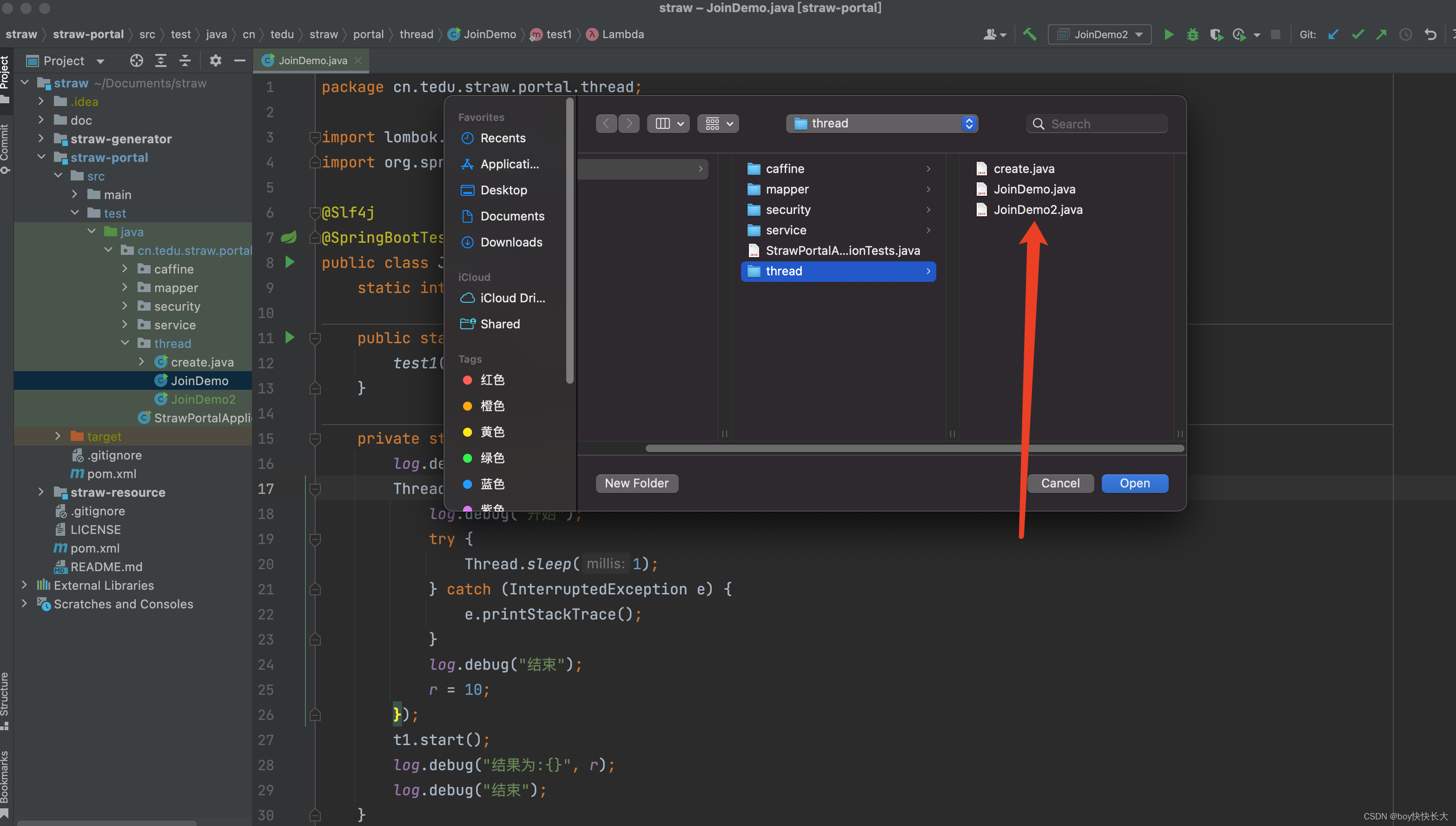This screenshot has width=1456, height=826.
Task: Click New Folder button
Action: [636, 483]
